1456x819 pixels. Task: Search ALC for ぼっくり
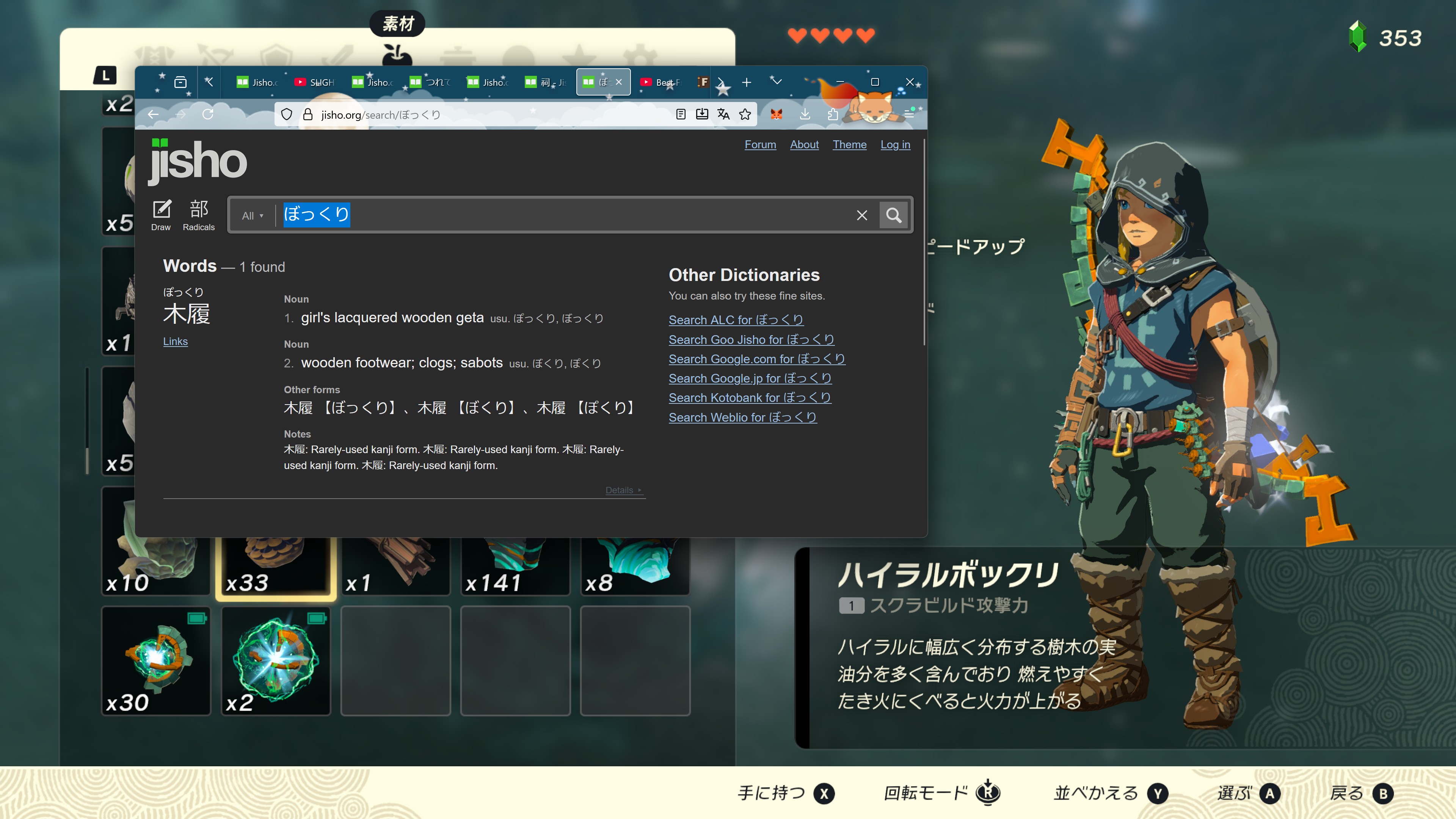pos(736,320)
